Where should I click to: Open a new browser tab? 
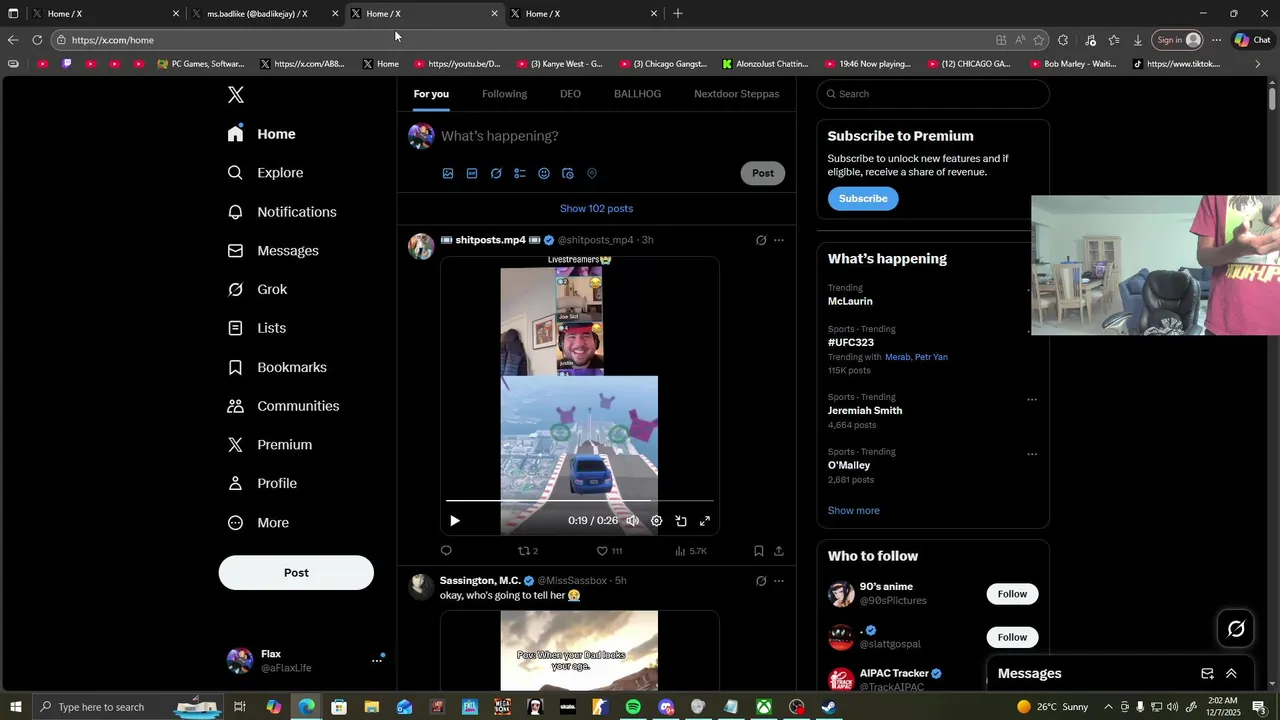678,14
